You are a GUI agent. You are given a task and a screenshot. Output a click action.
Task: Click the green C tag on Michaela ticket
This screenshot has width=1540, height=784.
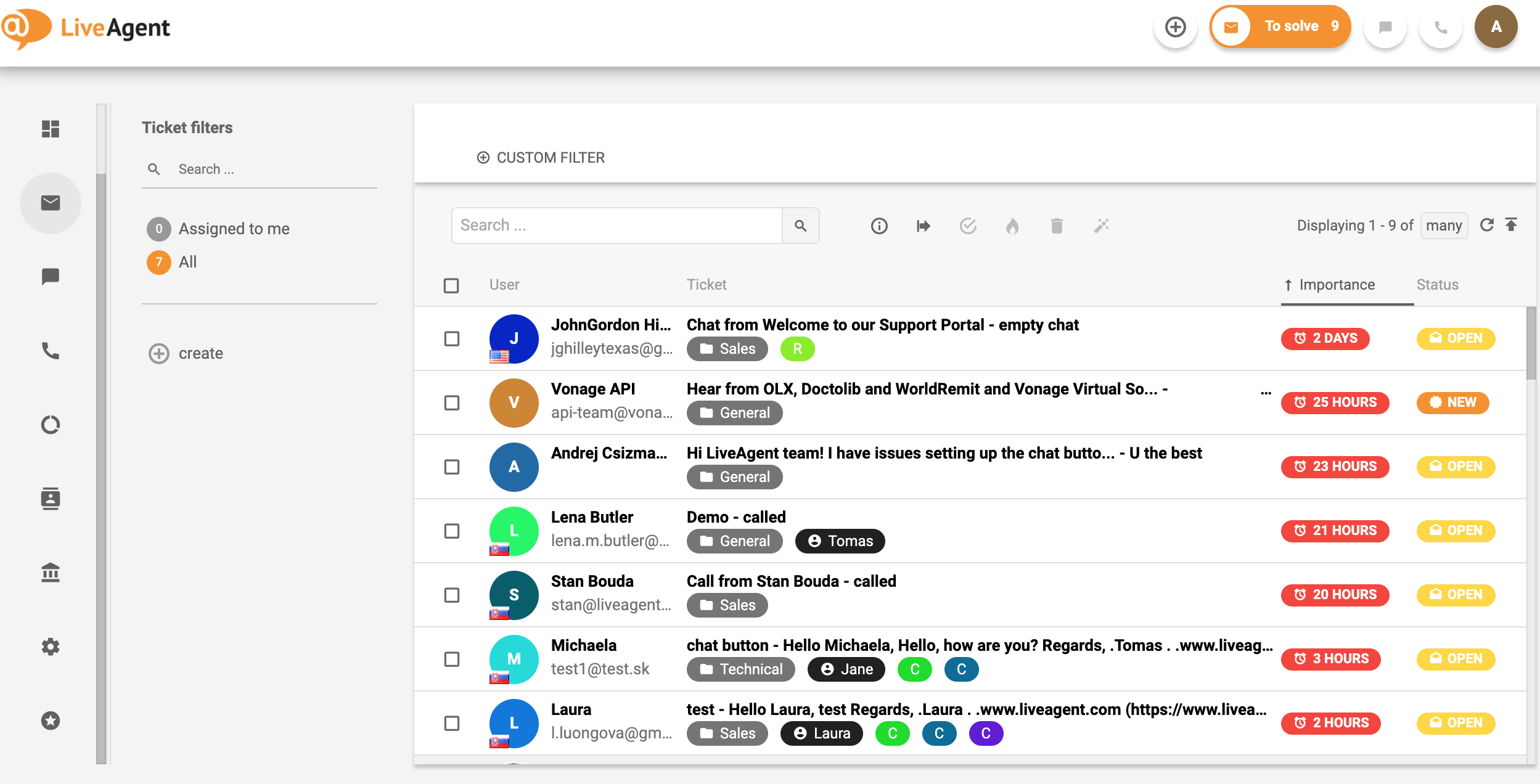click(915, 669)
